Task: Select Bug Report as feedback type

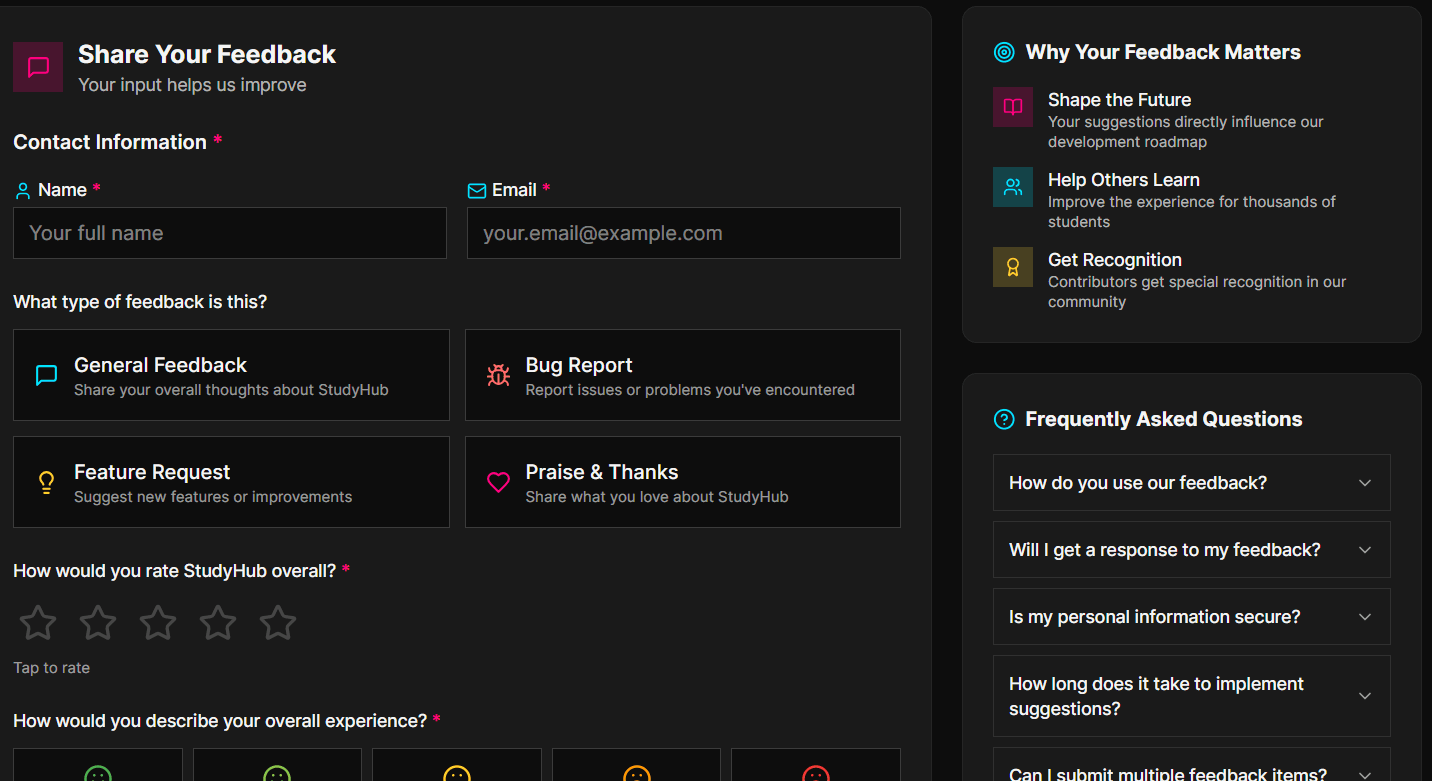Action: (x=683, y=375)
